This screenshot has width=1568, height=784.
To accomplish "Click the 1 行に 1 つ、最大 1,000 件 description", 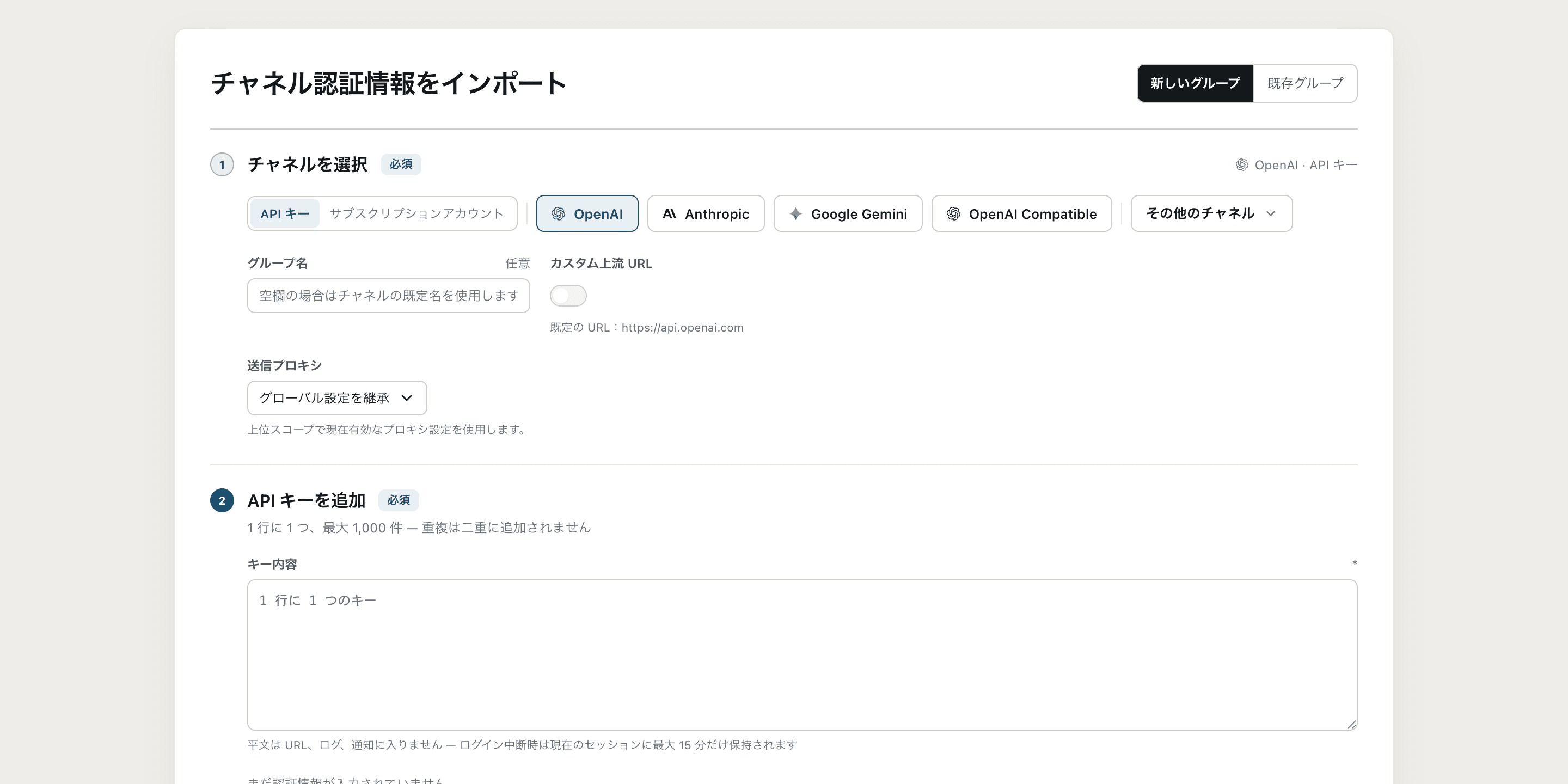I will [419, 528].
